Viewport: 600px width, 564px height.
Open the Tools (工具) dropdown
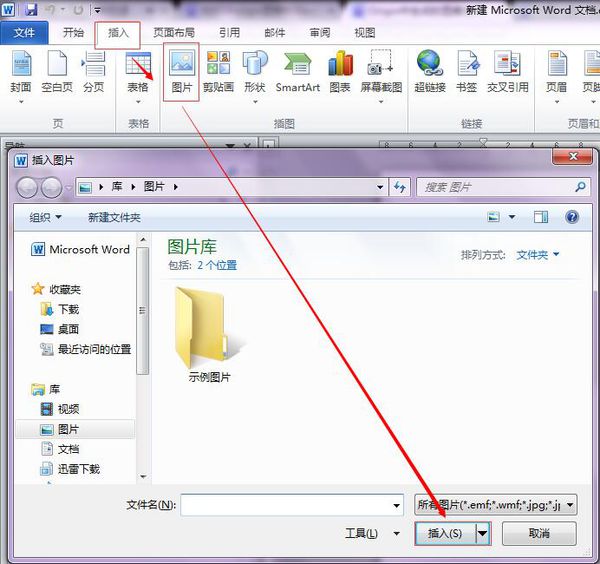(396, 533)
